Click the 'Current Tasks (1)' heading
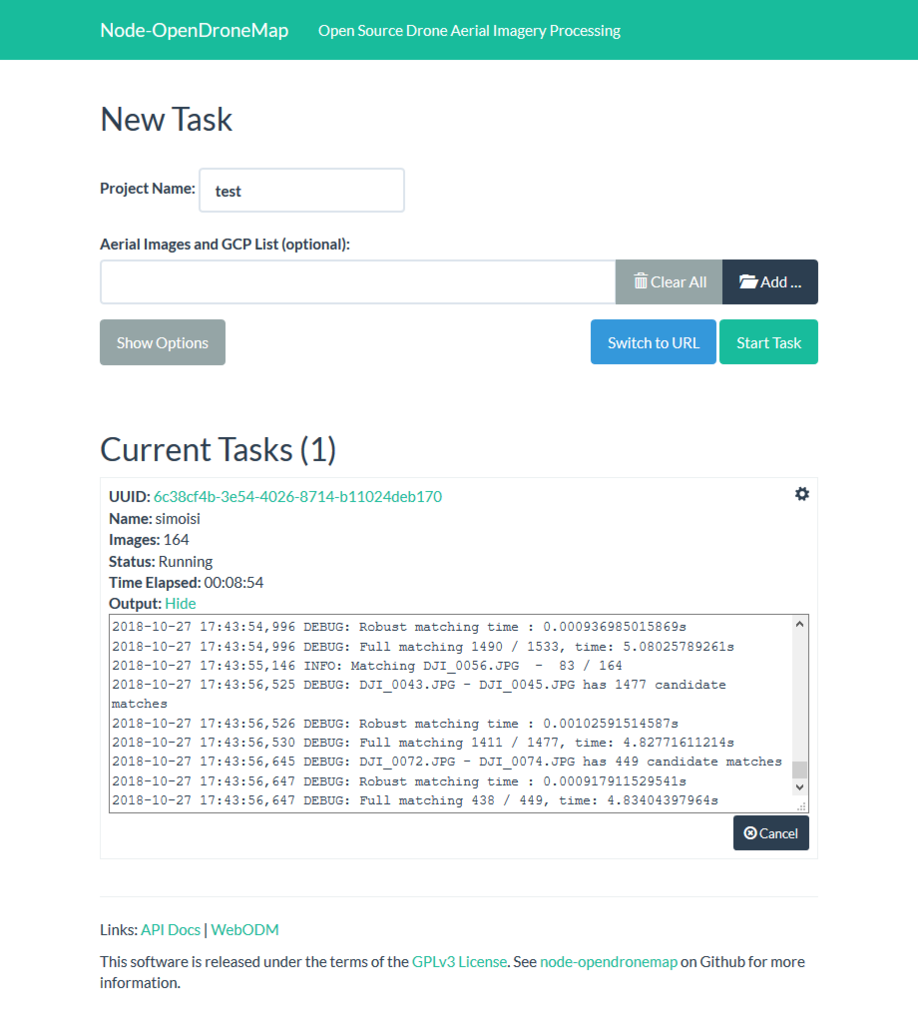918x1024 pixels. pyautogui.click(x=218, y=449)
